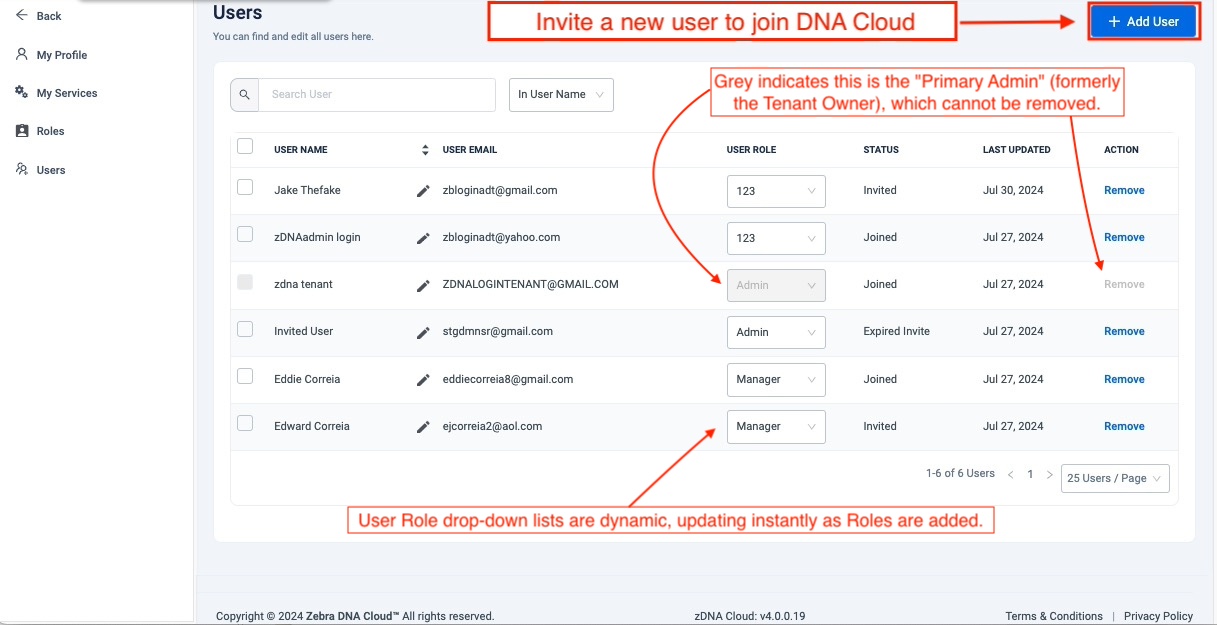Click the Add User button

(x=1143, y=21)
